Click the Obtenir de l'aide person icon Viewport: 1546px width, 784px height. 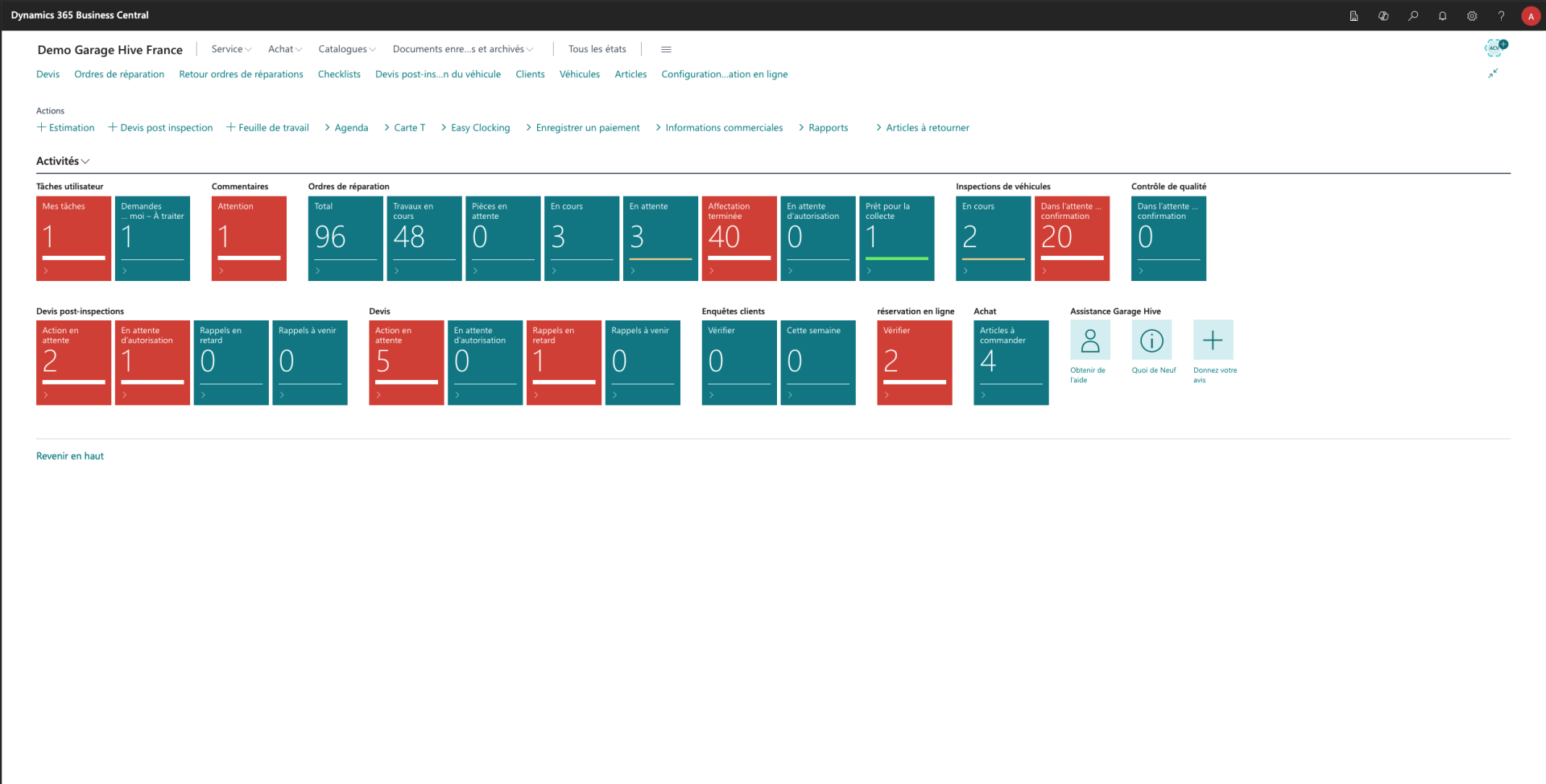[1089, 340]
